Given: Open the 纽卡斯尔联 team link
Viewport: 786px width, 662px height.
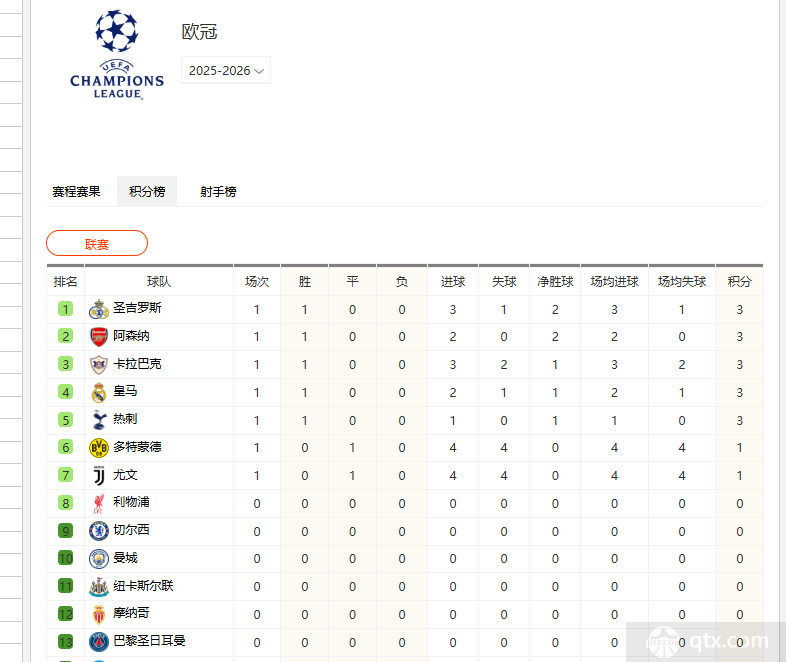Looking at the screenshot, I should [x=143, y=585].
